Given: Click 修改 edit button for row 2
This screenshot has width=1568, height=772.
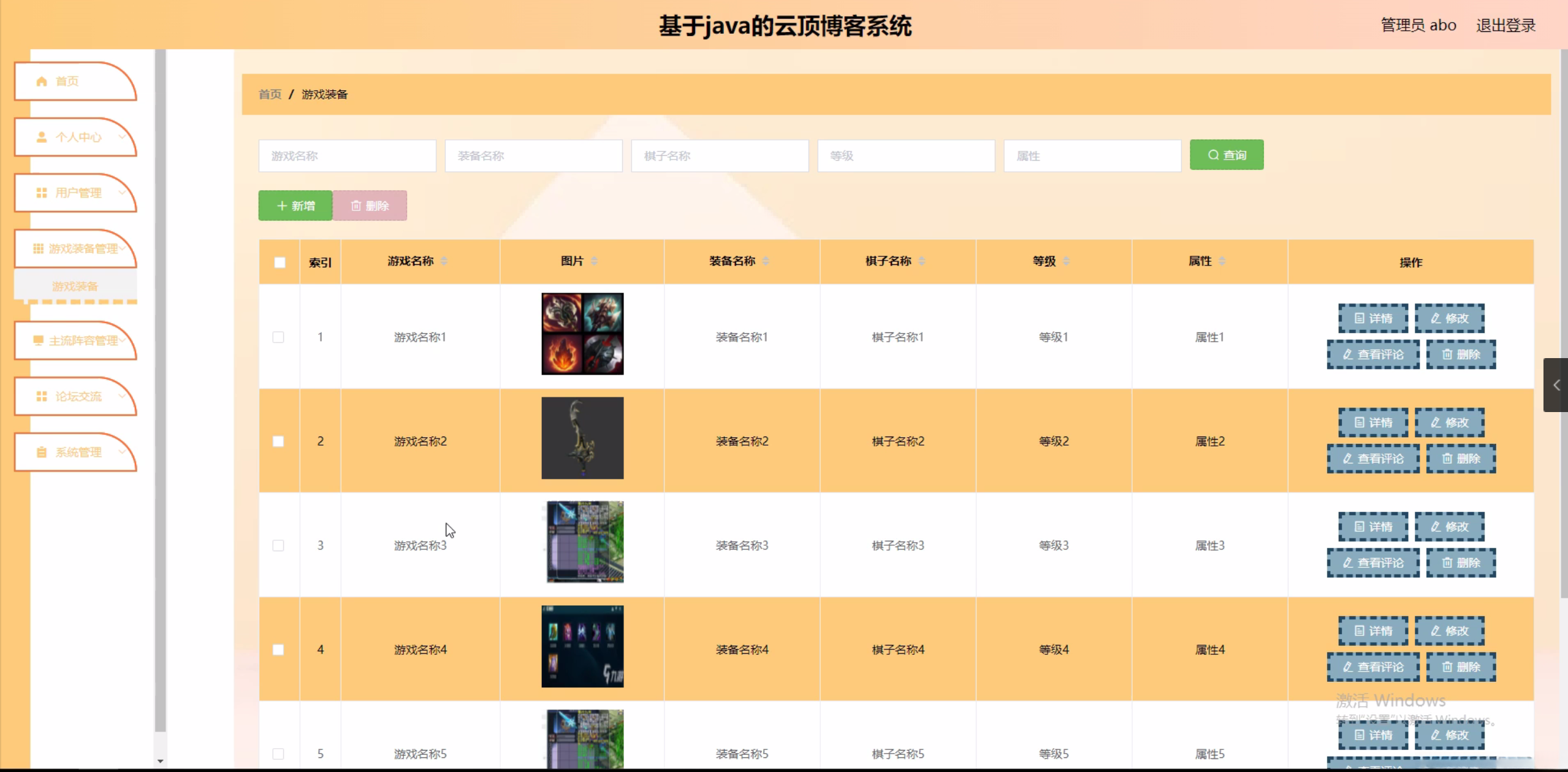Looking at the screenshot, I should (x=1449, y=422).
